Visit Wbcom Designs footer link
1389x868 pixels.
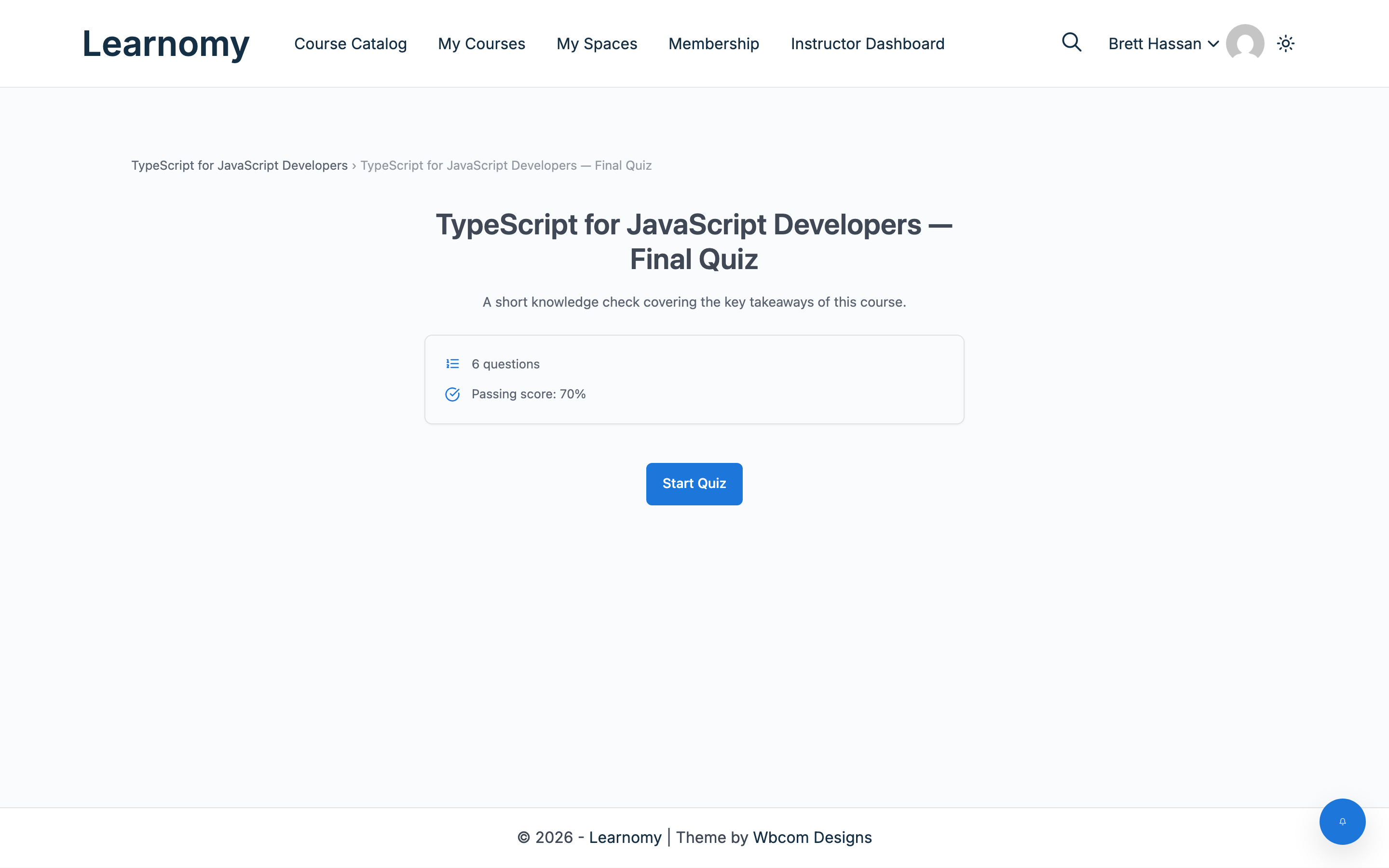812,838
